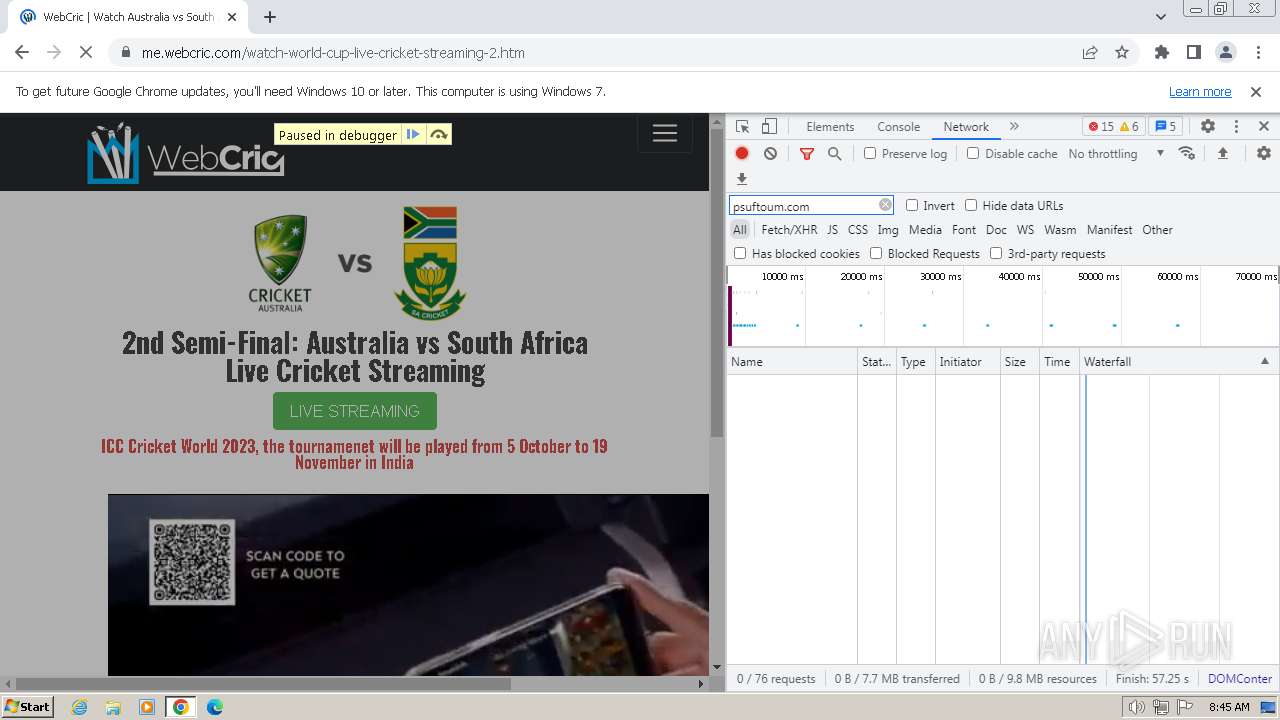The width and height of the screenshot is (1280, 720).
Task: Clear the network log
Action: [x=770, y=153]
